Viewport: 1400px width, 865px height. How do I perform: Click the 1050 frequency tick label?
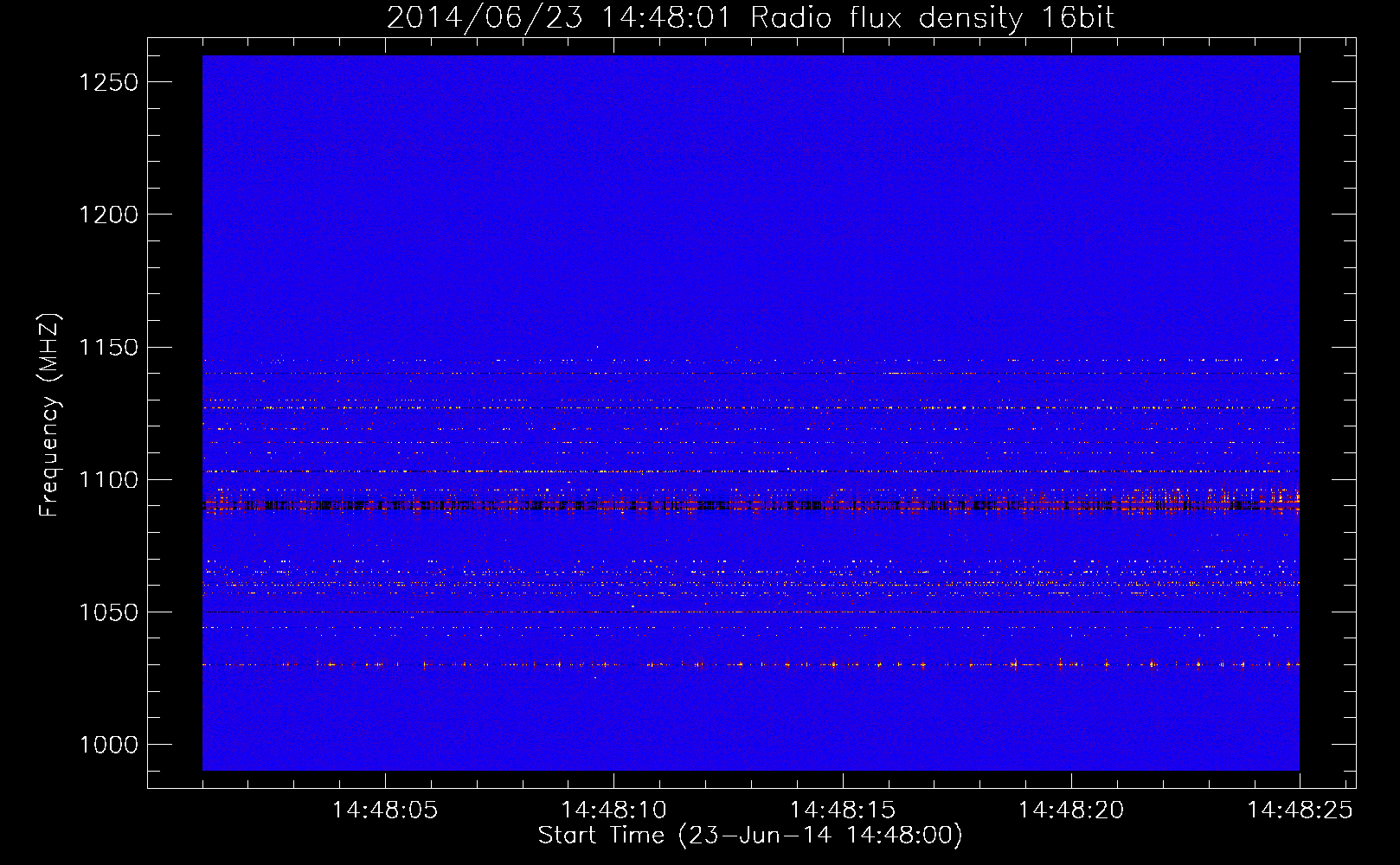[108, 612]
